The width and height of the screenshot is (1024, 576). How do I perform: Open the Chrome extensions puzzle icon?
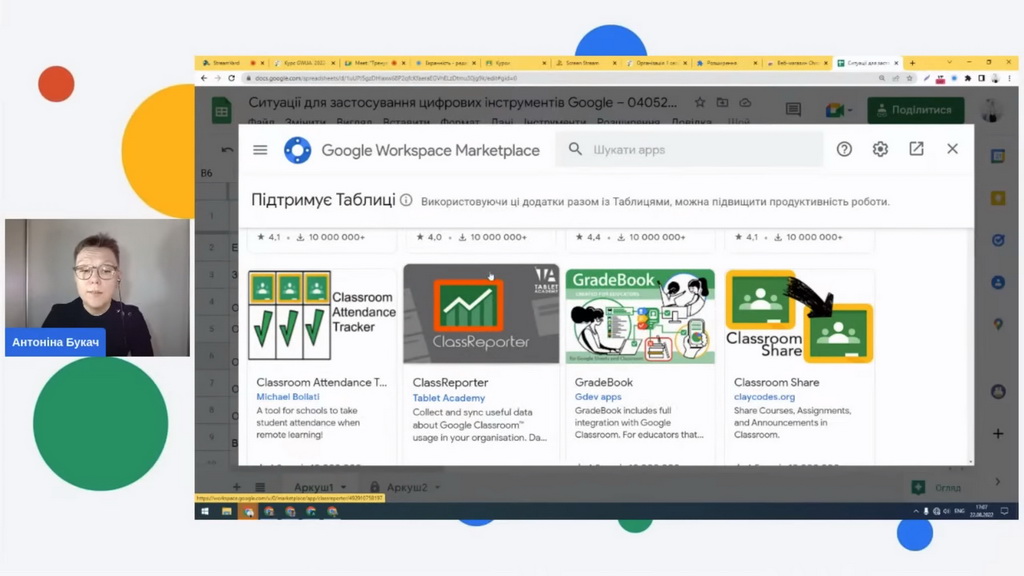point(968,78)
